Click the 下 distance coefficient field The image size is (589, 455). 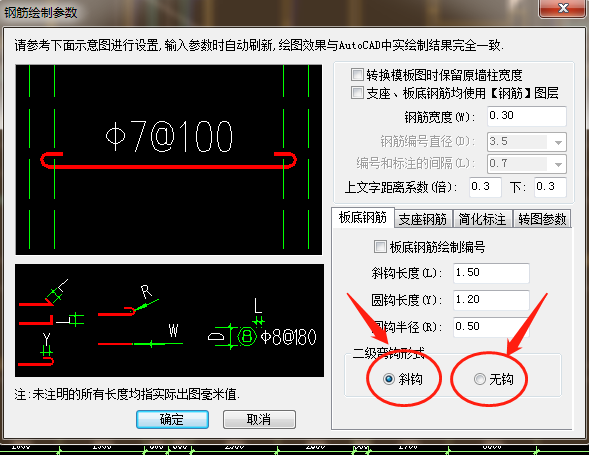click(550, 187)
